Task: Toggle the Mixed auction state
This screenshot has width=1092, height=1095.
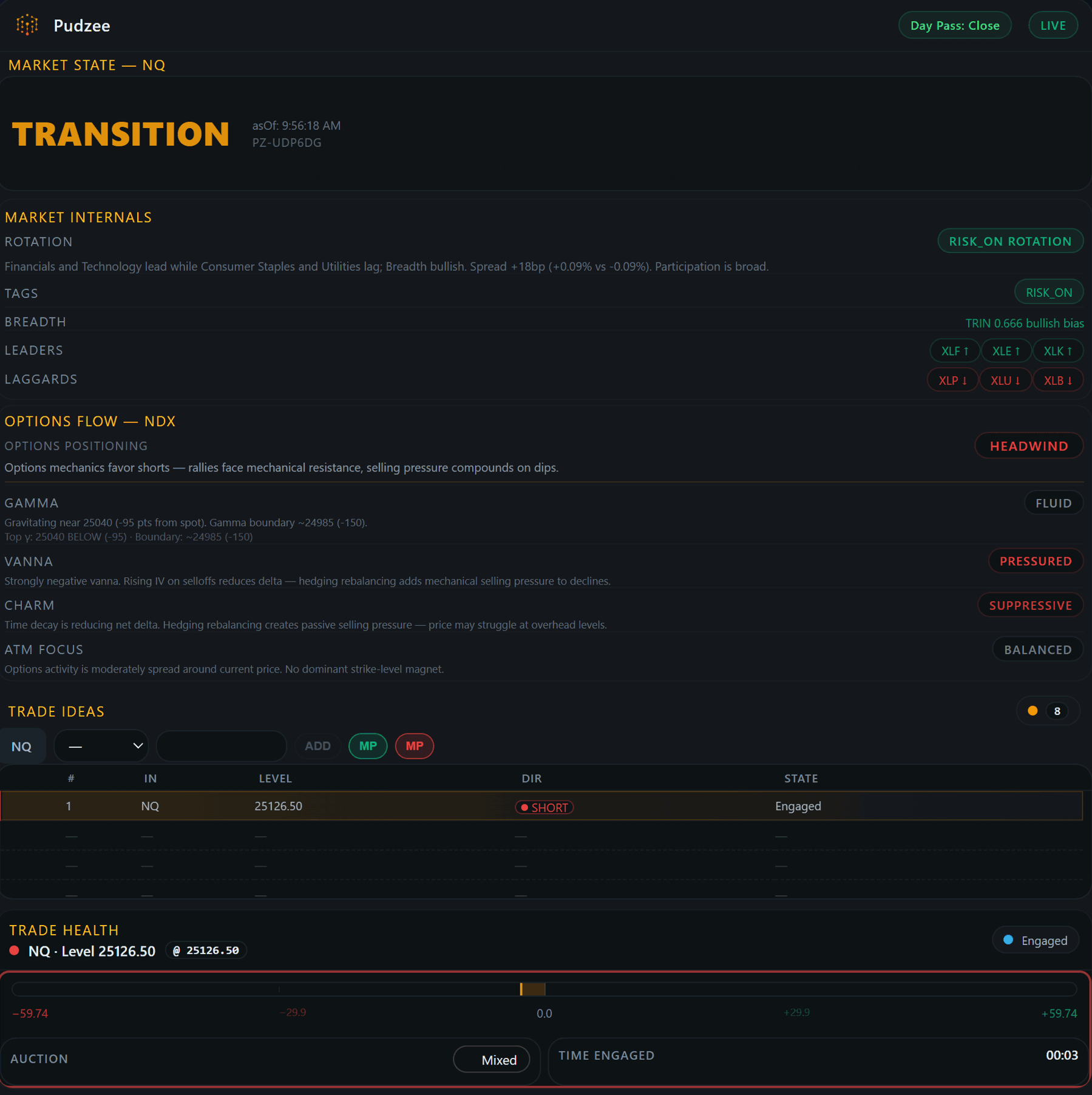Action: 492,1059
